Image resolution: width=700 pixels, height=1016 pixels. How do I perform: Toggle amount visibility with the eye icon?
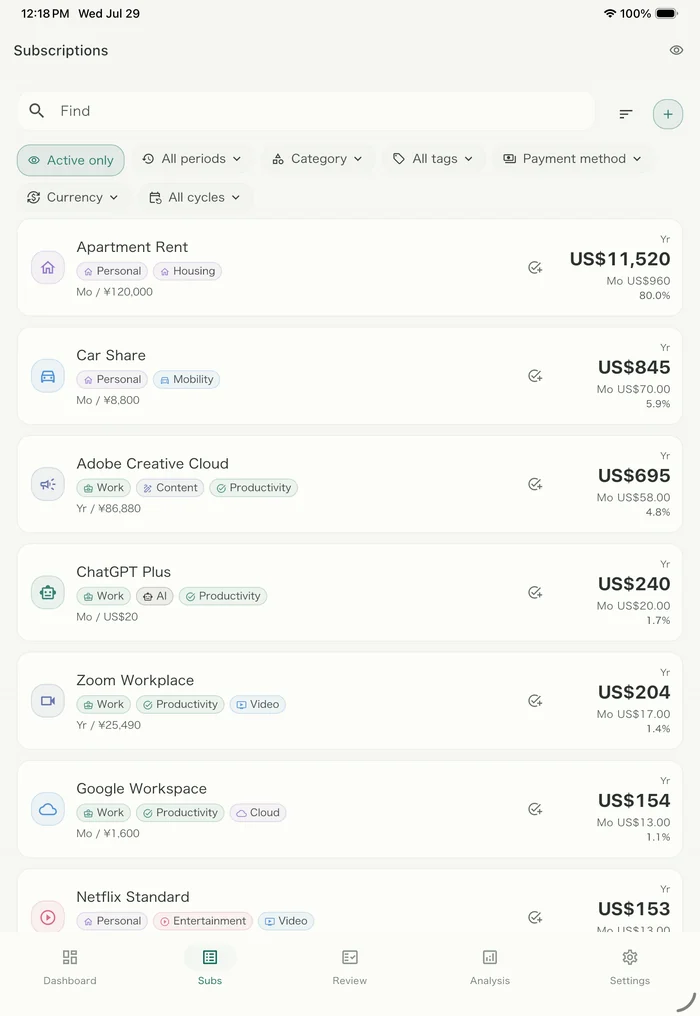click(676, 50)
